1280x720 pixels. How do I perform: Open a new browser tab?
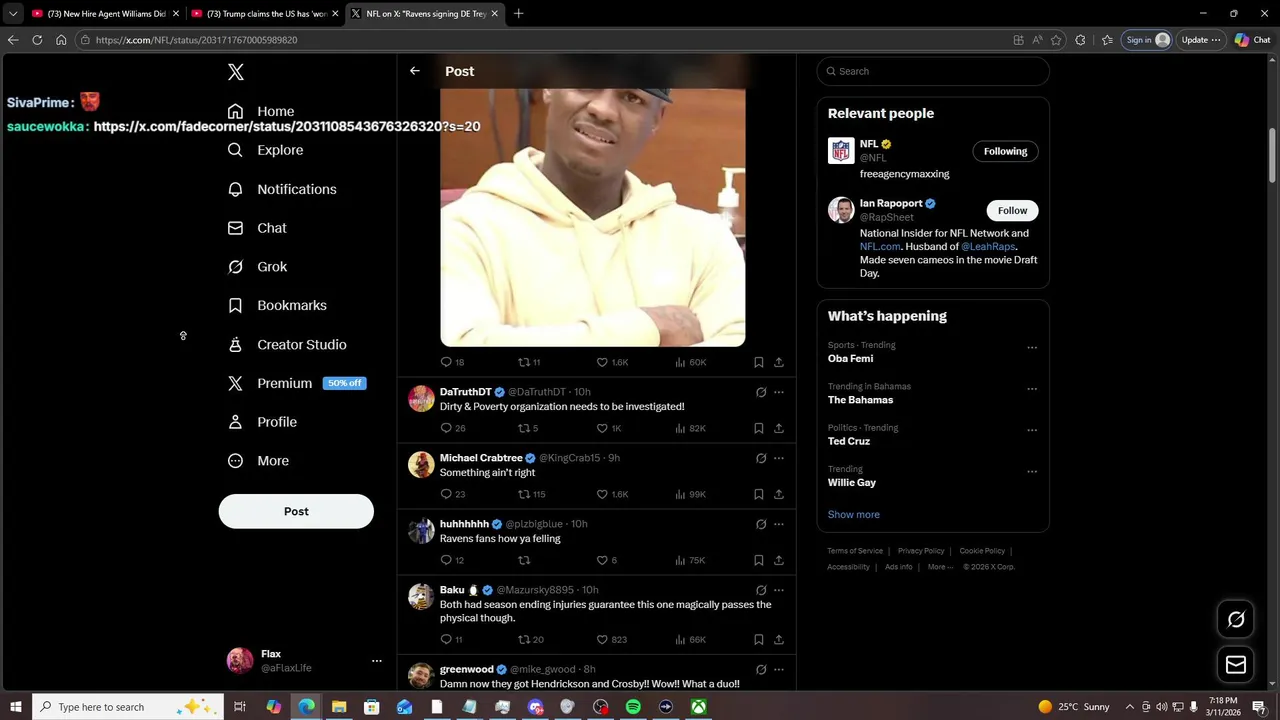(518, 14)
